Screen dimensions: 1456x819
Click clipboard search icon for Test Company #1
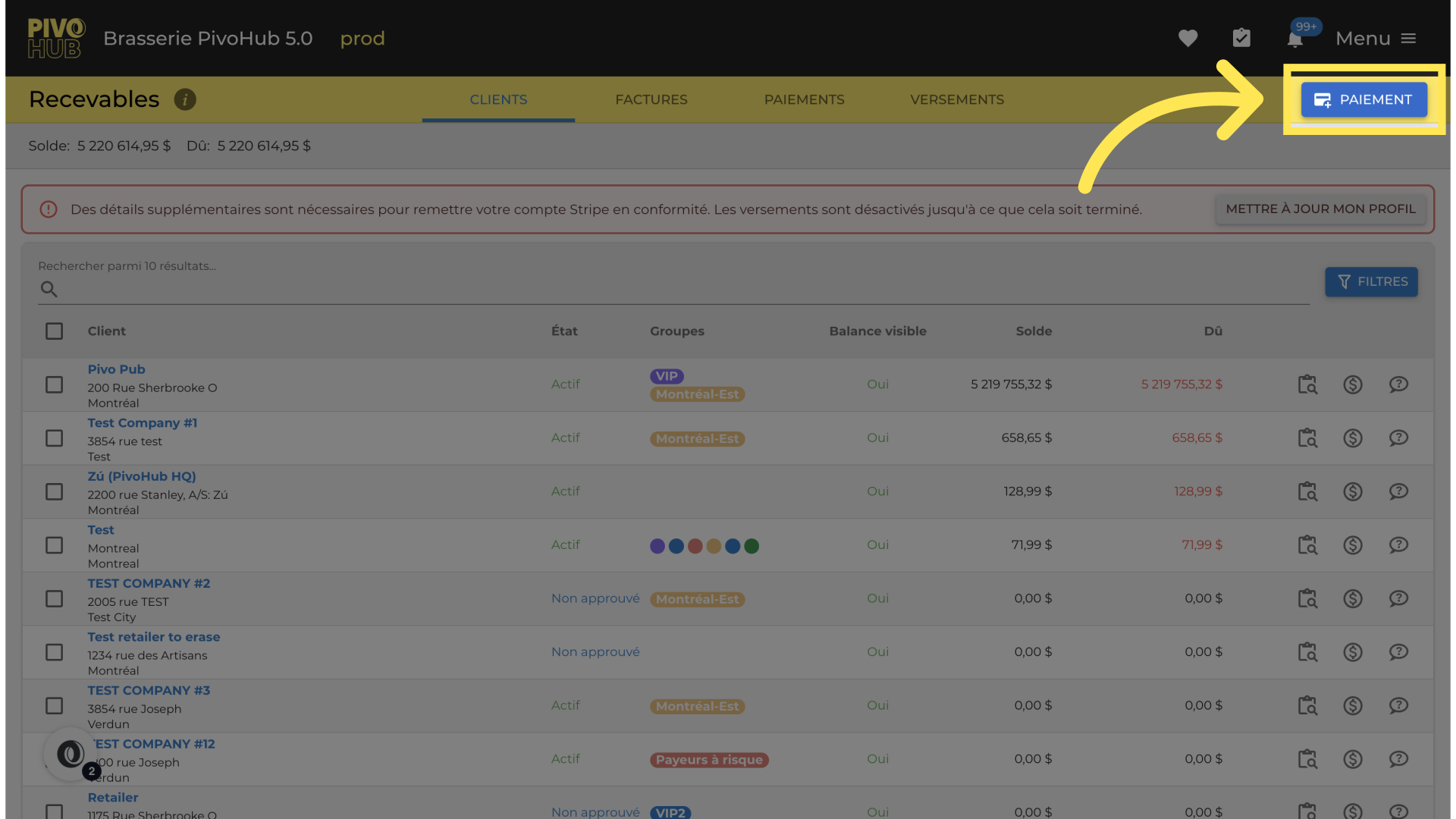[x=1307, y=438]
